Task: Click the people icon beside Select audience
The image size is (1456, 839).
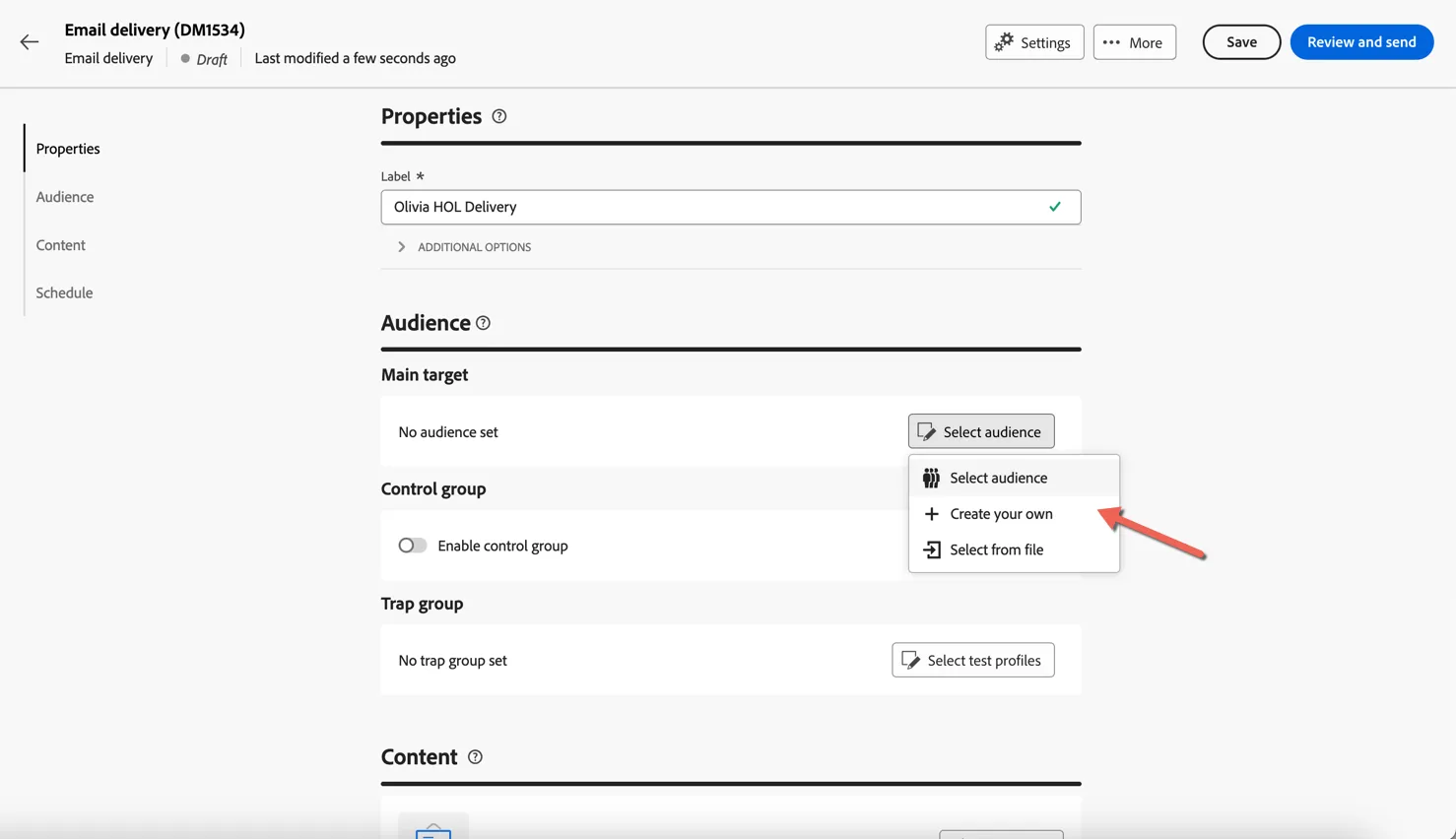Action: (x=931, y=478)
